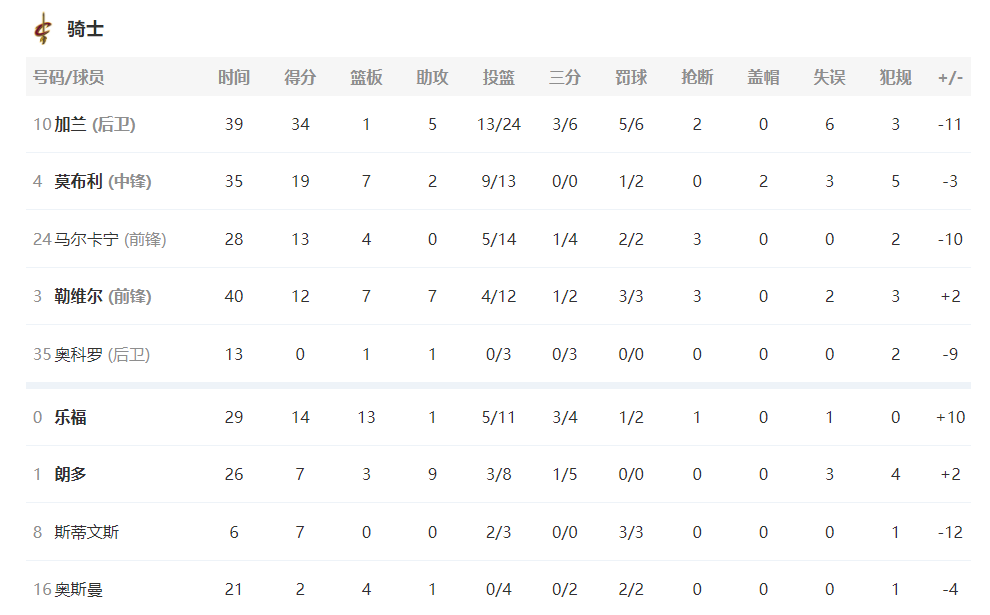Select player 奥科罗 row name
990x615 pixels.
click(x=78, y=354)
